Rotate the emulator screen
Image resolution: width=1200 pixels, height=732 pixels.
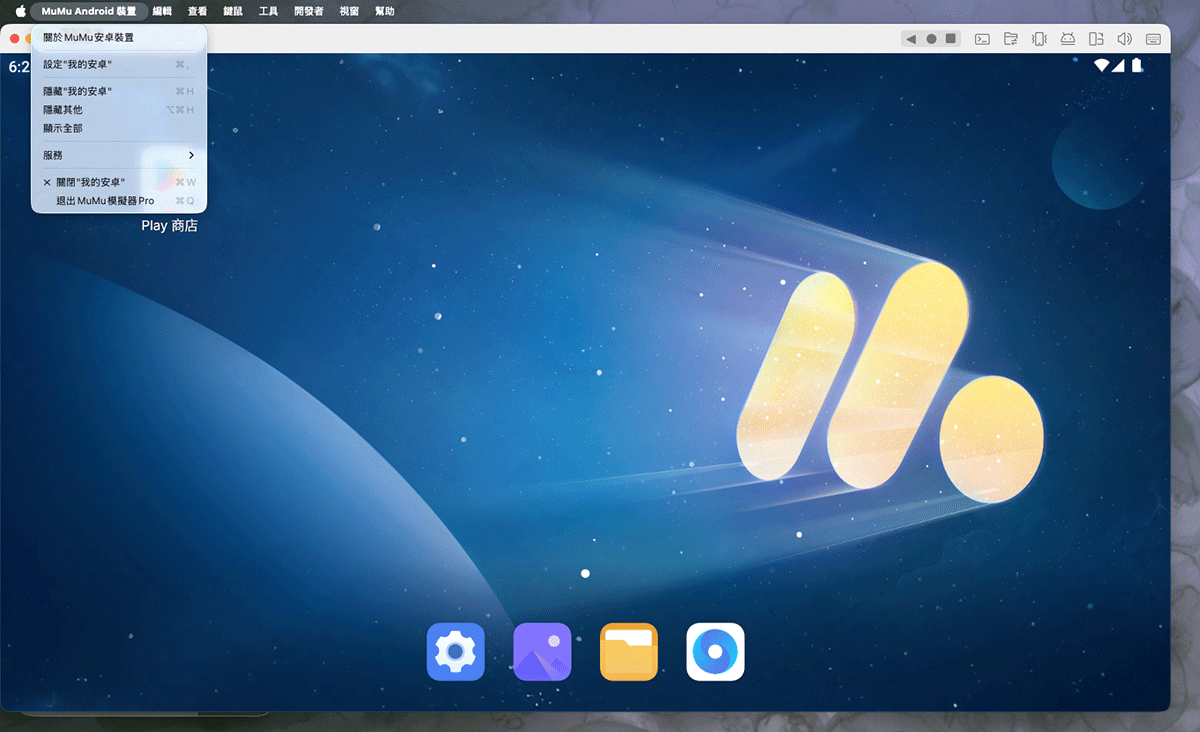(1096, 39)
